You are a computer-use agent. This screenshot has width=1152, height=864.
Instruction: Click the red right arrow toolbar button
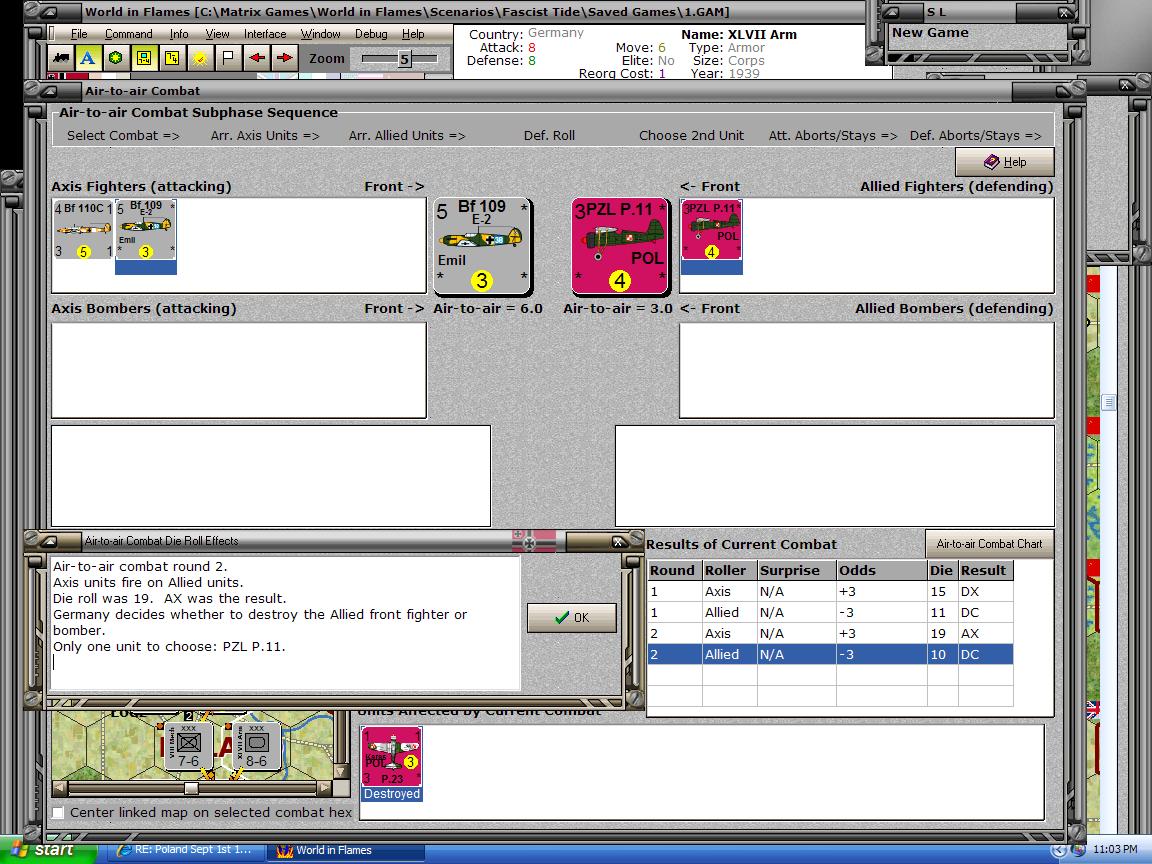pyautogui.click(x=284, y=57)
